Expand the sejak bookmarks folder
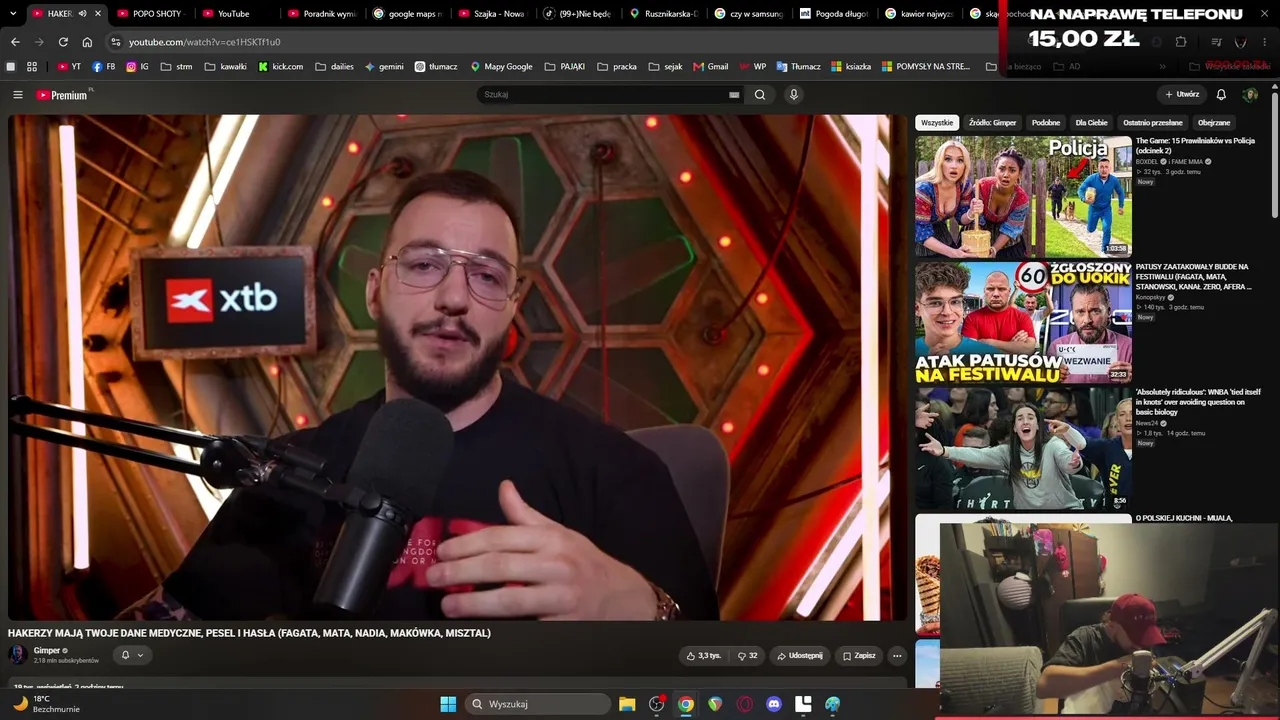Image resolution: width=1280 pixels, height=720 pixels. 665,67
